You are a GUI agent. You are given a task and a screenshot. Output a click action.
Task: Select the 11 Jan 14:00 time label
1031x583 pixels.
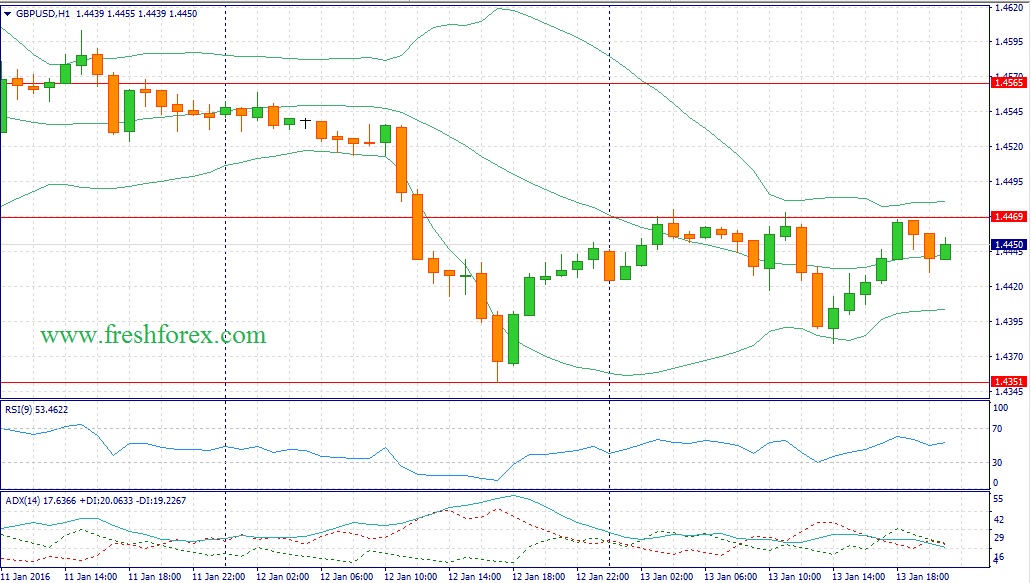(x=91, y=576)
